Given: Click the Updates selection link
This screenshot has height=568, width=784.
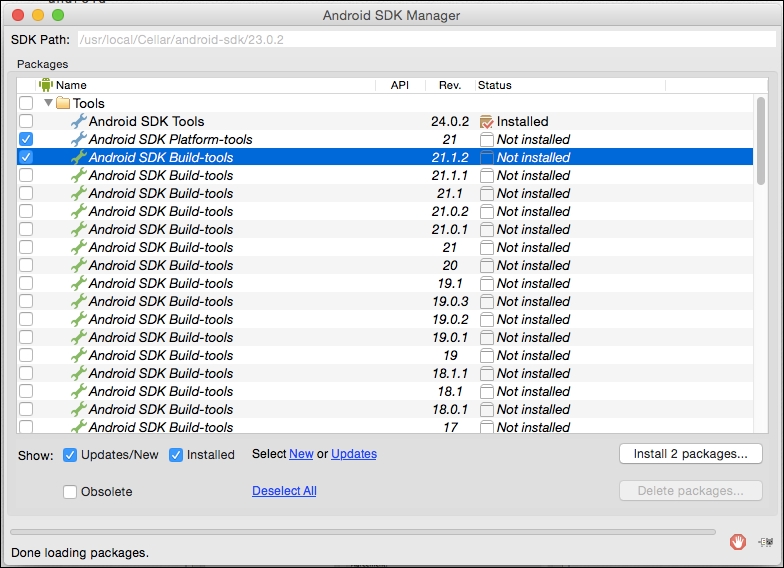Looking at the screenshot, I should [x=354, y=454].
